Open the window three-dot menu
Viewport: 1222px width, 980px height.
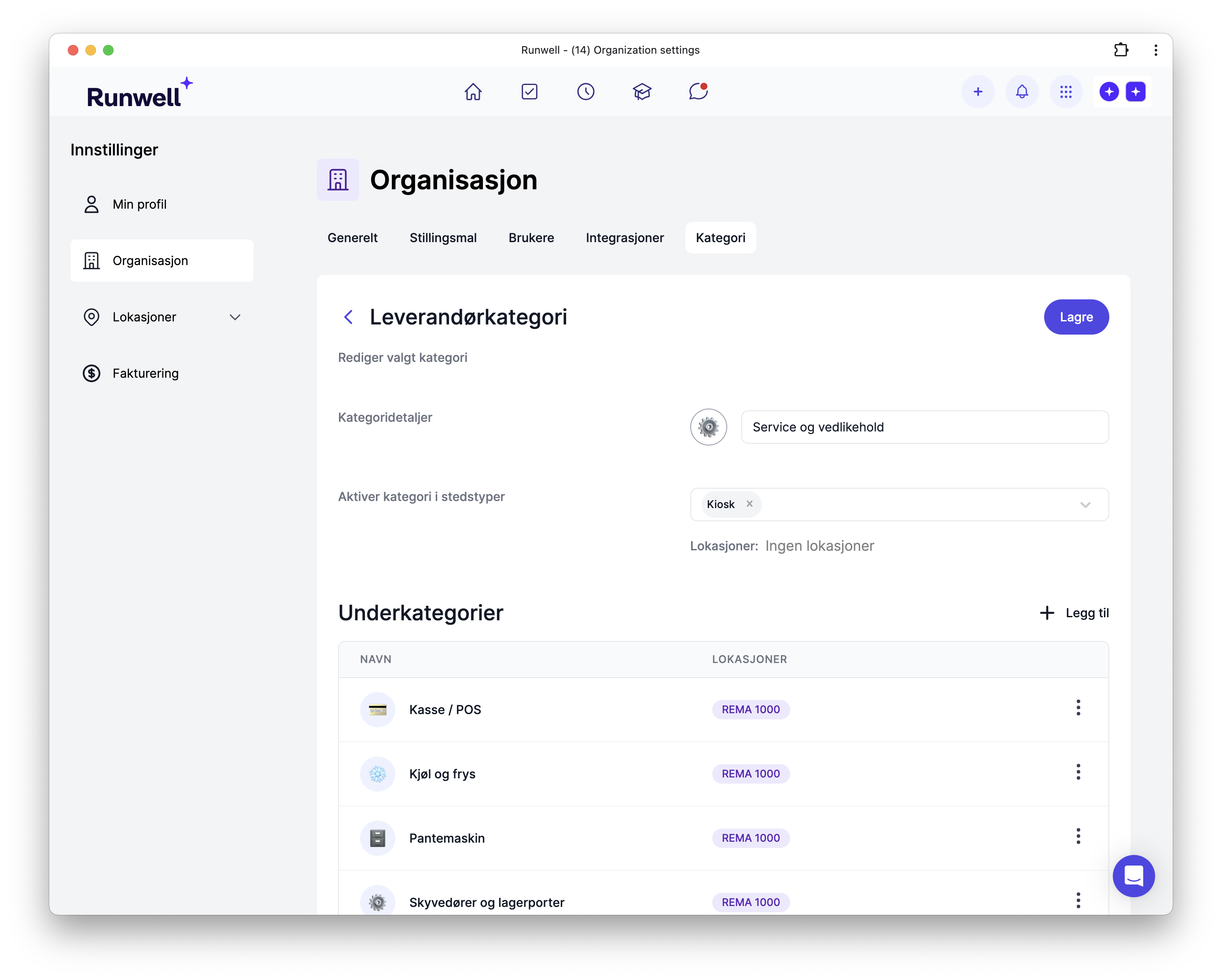1155,50
